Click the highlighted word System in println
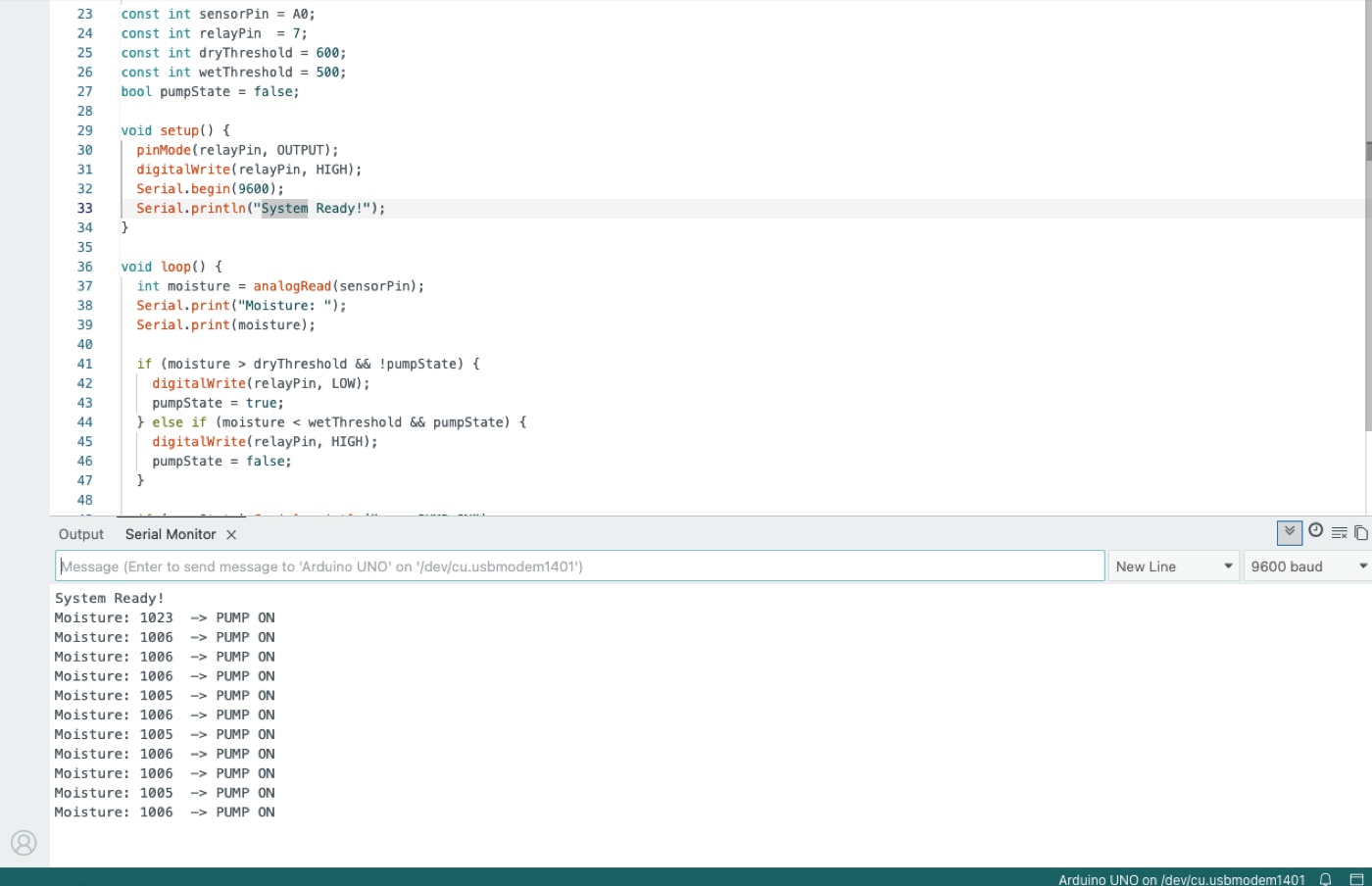1372x886 pixels. click(x=284, y=208)
